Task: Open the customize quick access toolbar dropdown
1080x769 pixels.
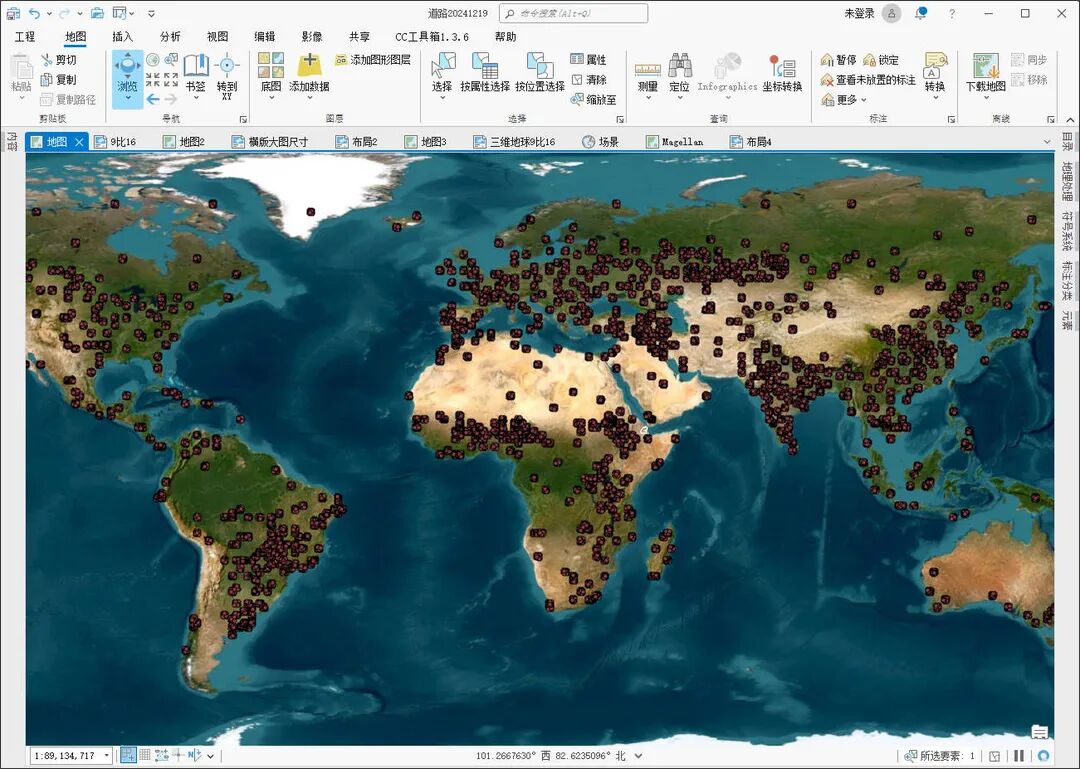Action: (x=152, y=14)
